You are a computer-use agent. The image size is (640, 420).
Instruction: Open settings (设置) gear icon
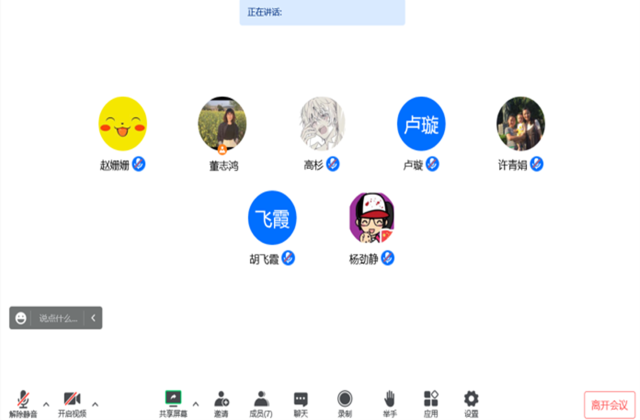tap(471, 399)
